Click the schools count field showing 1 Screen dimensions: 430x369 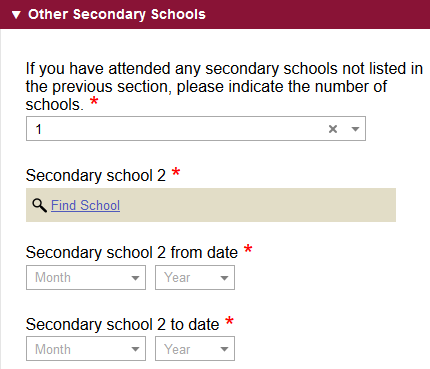tap(196, 129)
